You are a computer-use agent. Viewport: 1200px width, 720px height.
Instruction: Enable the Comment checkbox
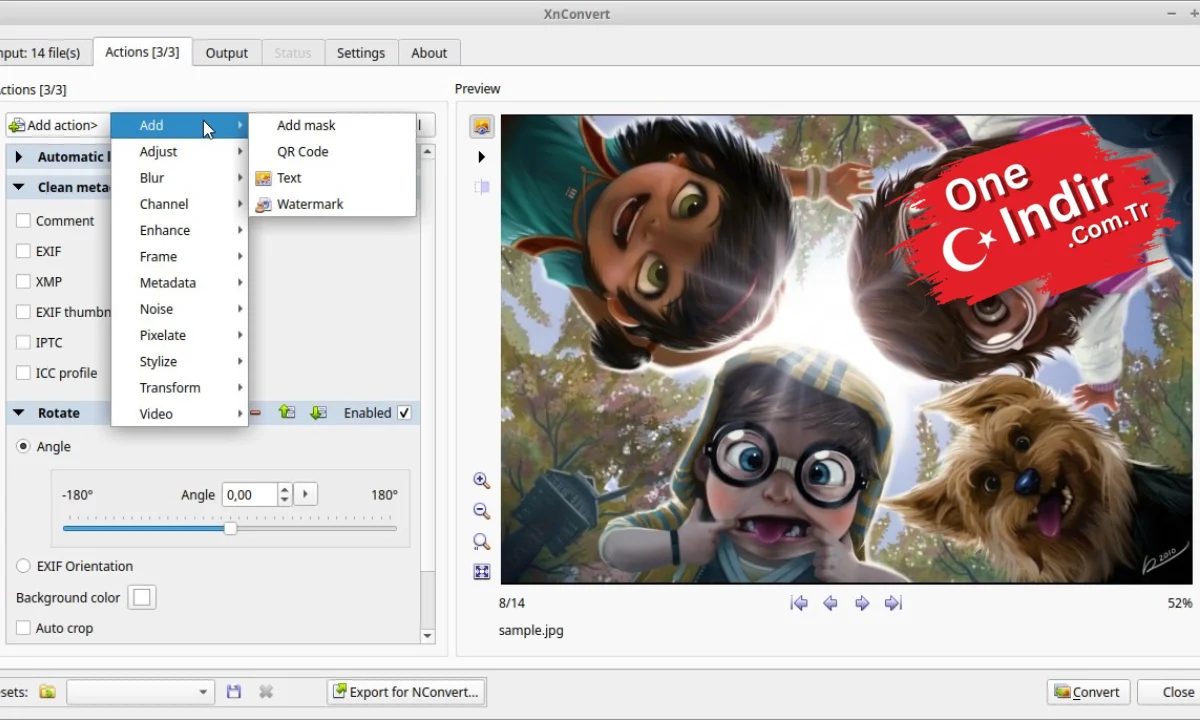[x=23, y=221]
